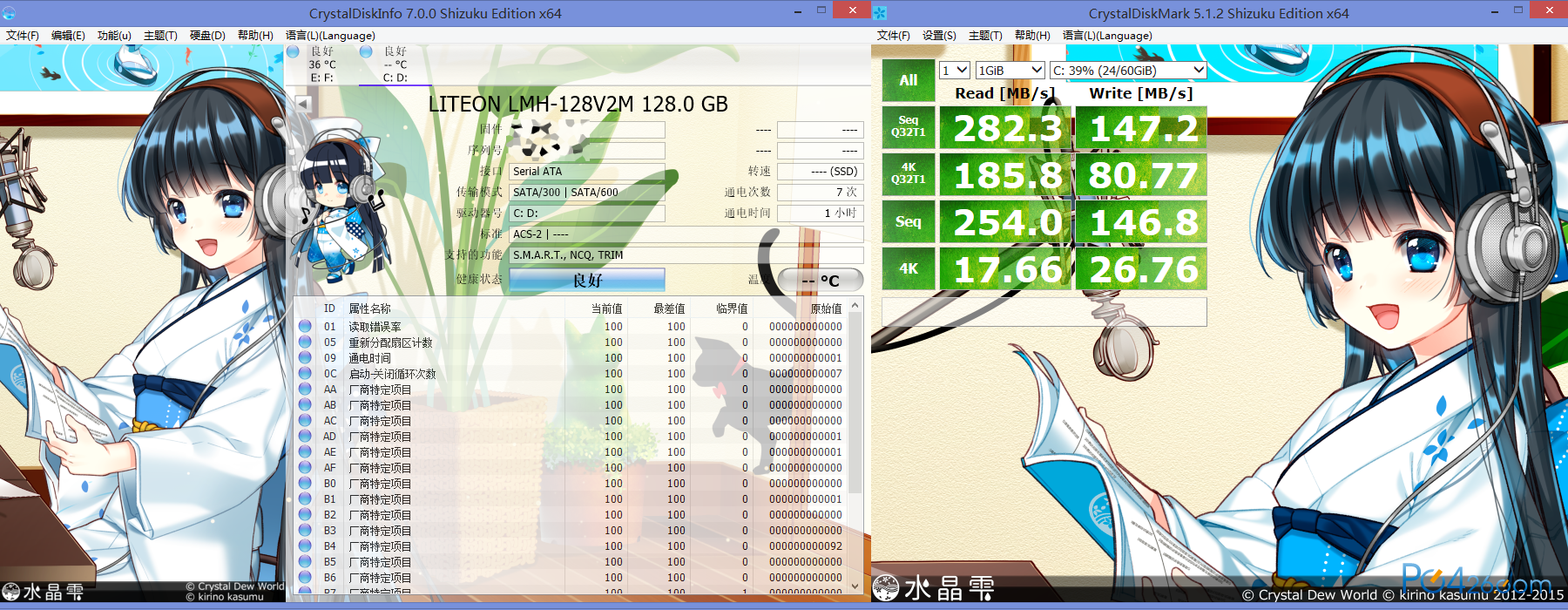Click 当前值 column header
1568x610 pixels.
(606, 308)
